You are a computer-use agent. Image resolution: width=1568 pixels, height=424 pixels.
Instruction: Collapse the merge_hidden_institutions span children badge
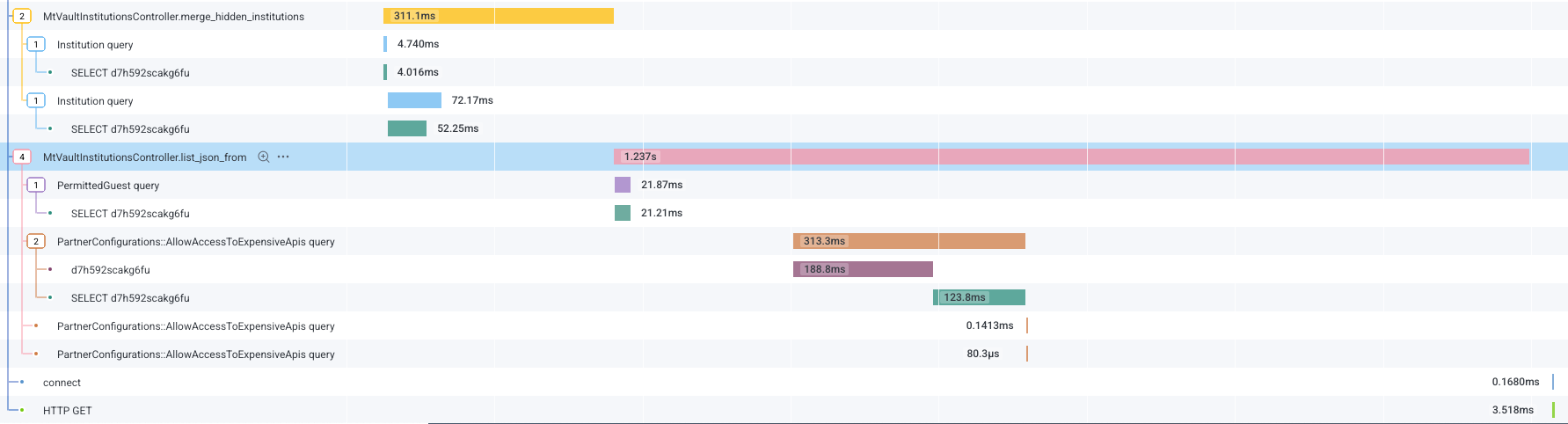[x=22, y=17]
